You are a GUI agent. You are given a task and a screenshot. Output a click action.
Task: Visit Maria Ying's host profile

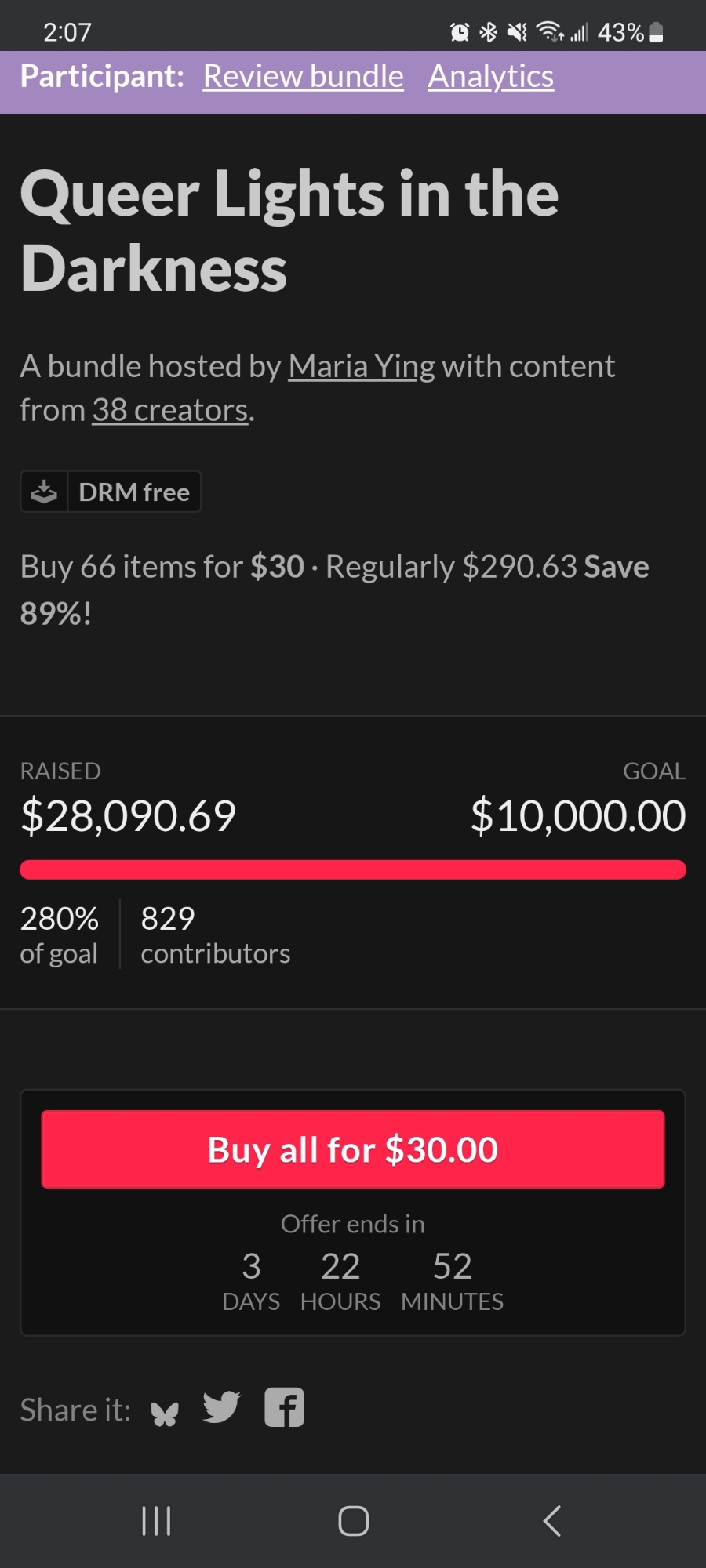(362, 366)
